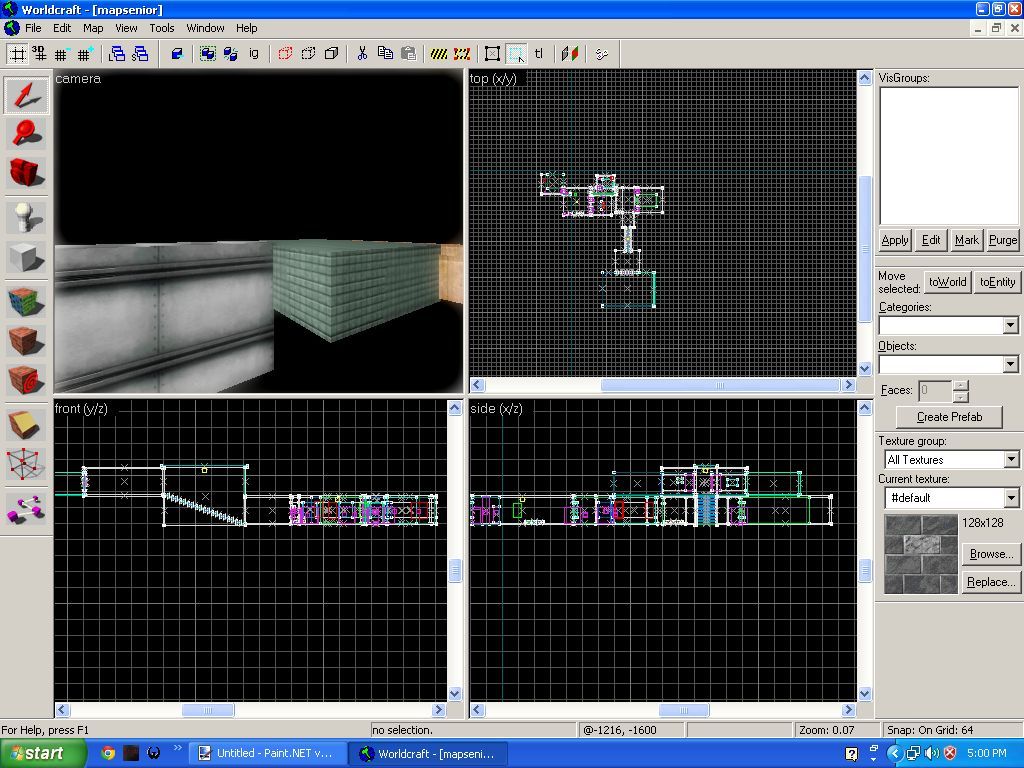Click the Create Prefab button

(x=949, y=417)
